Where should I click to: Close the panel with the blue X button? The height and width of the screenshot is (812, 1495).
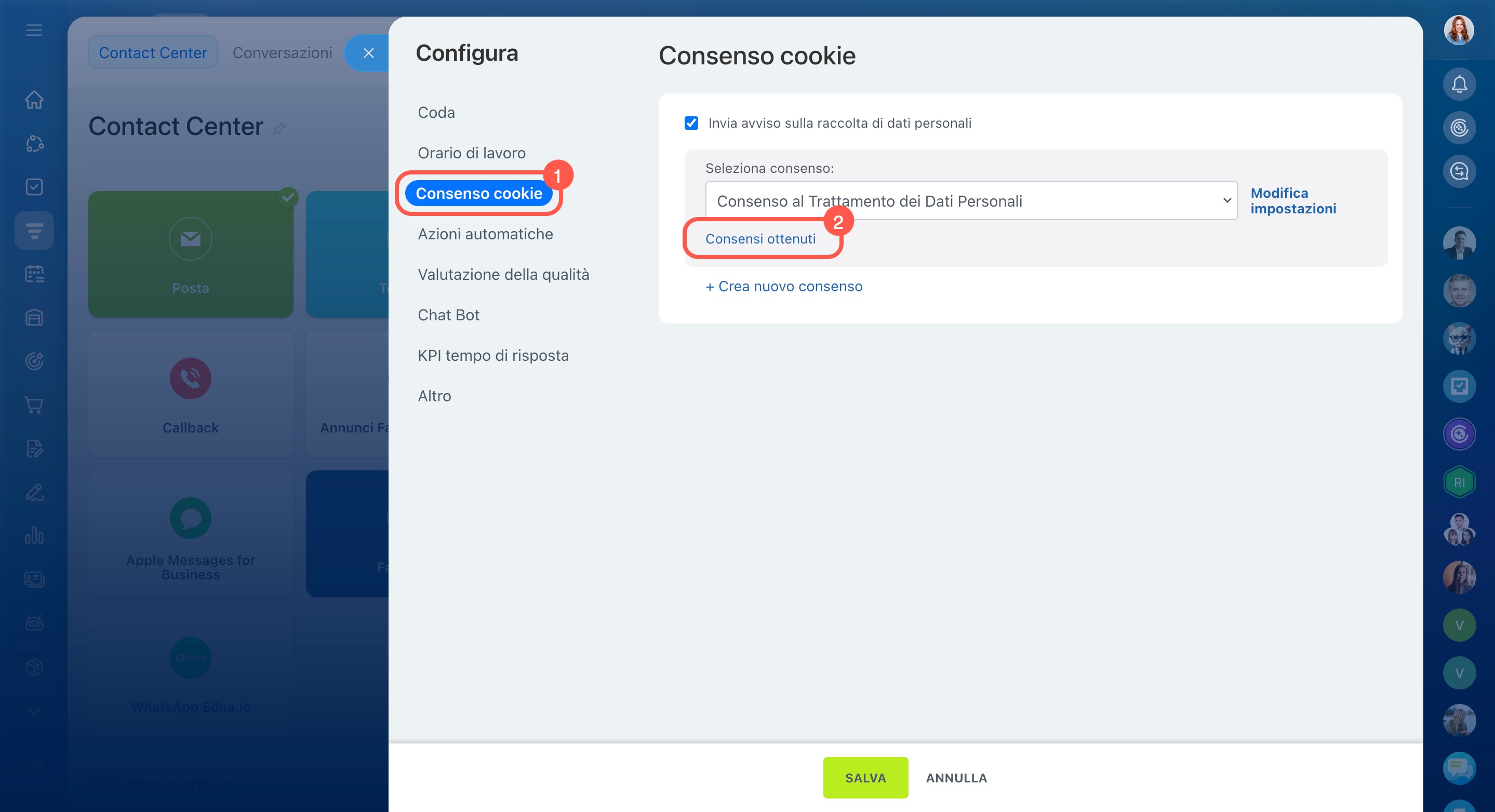368,53
